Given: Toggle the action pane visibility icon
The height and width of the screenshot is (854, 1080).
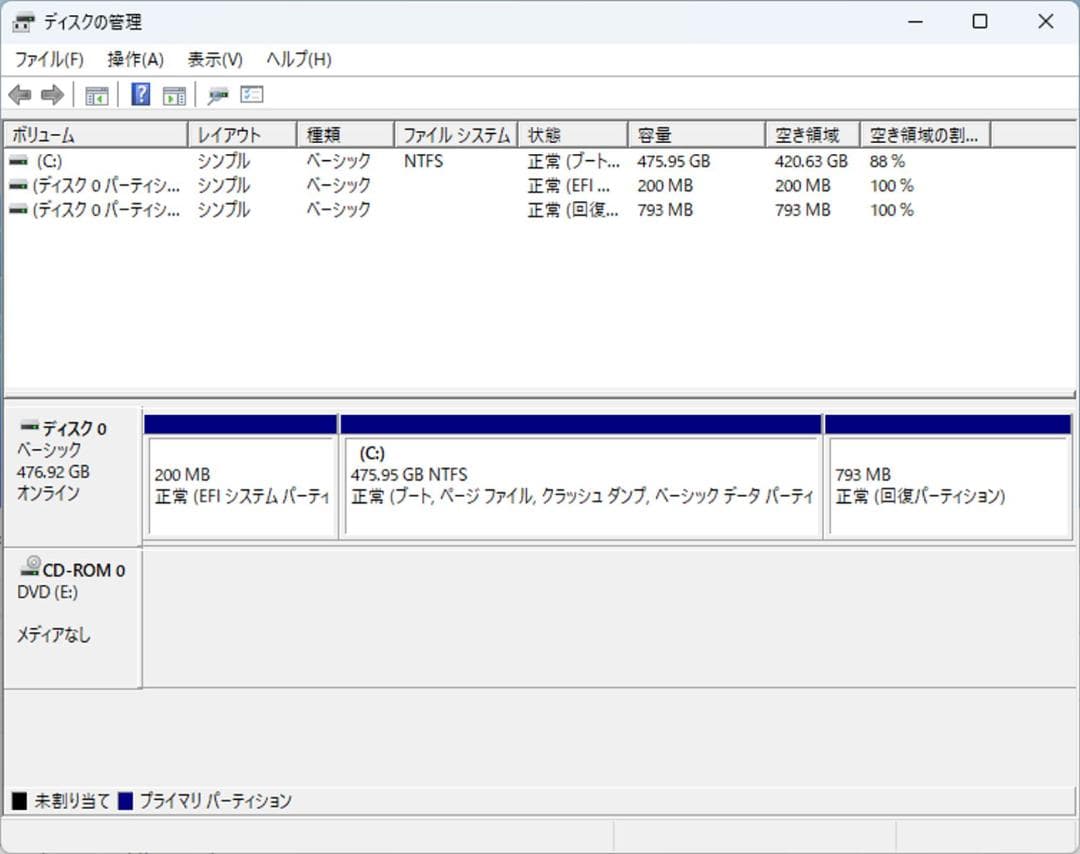Looking at the screenshot, I should pyautogui.click(x=173, y=94).
